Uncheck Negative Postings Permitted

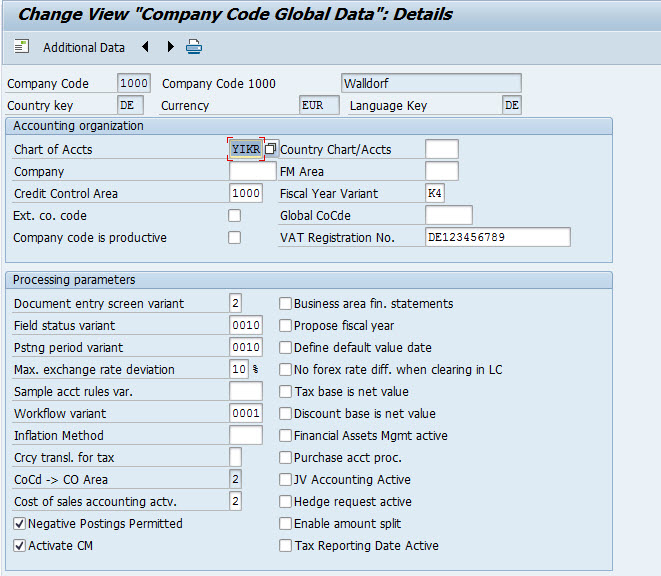tap(19, 524)
